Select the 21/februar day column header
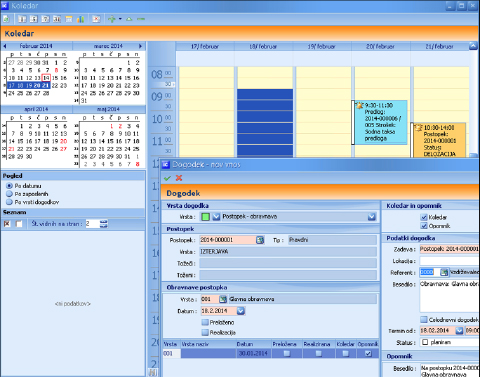Viewport: 480px width, 377px height. click(439, 46)
